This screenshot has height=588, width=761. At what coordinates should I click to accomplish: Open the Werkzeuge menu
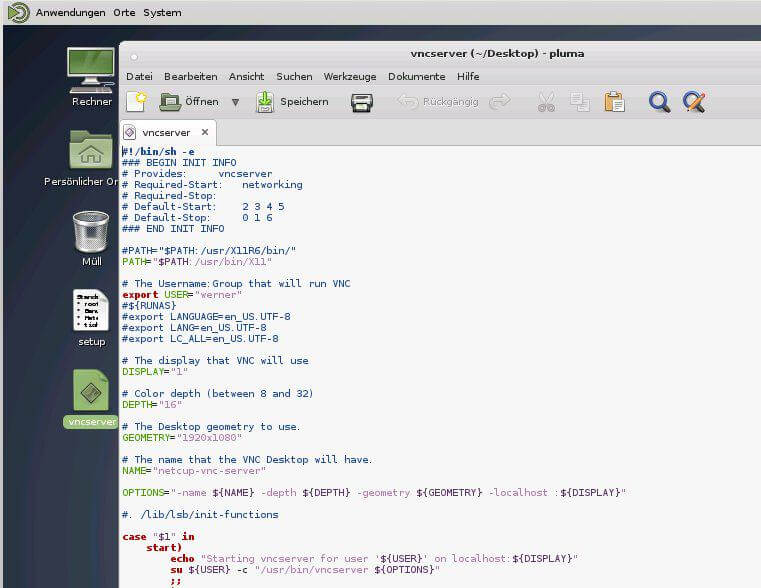pyautogui.click(x=350, y=76)
